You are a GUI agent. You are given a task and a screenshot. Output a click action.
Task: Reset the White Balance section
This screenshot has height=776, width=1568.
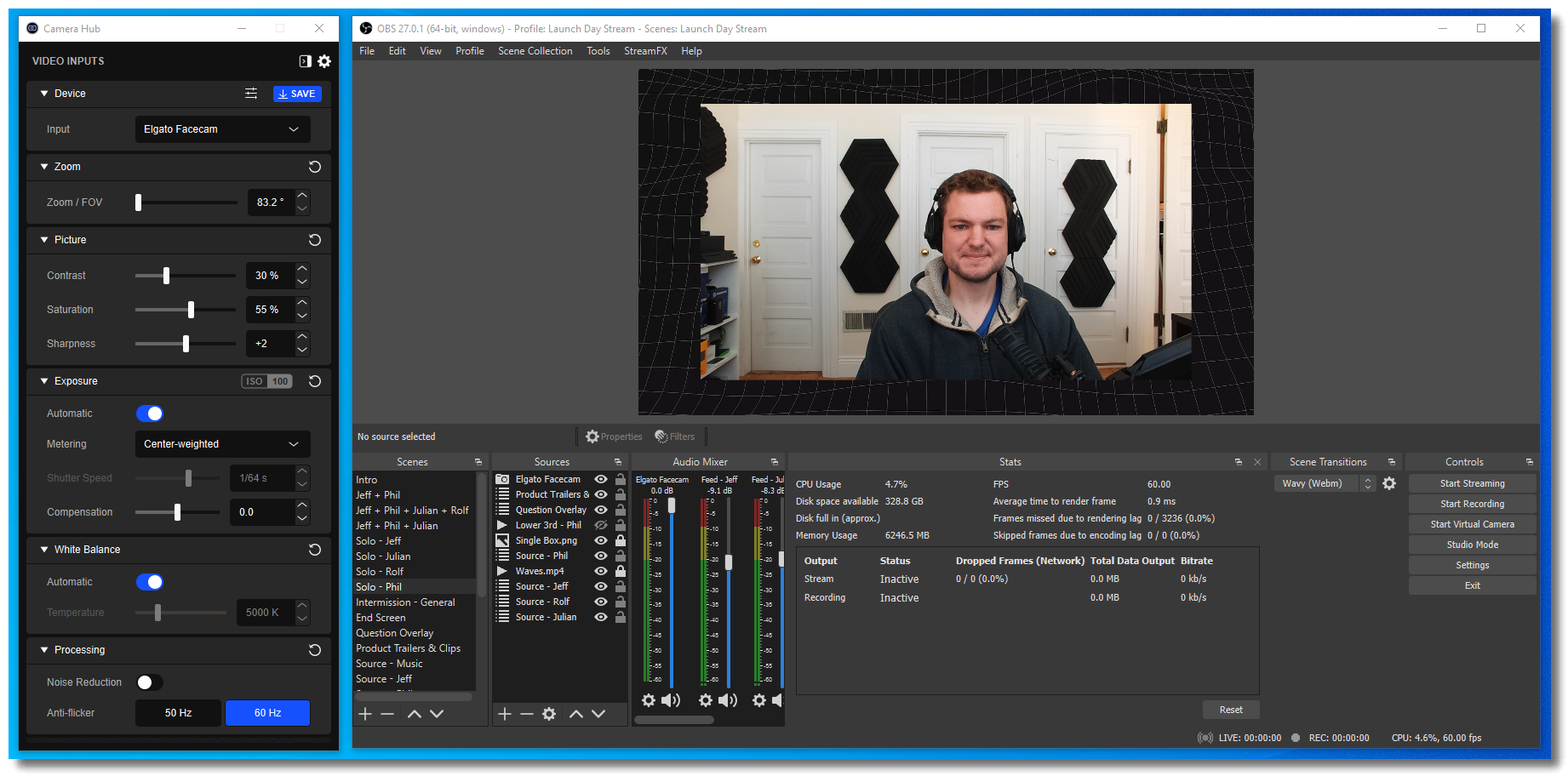315,550
